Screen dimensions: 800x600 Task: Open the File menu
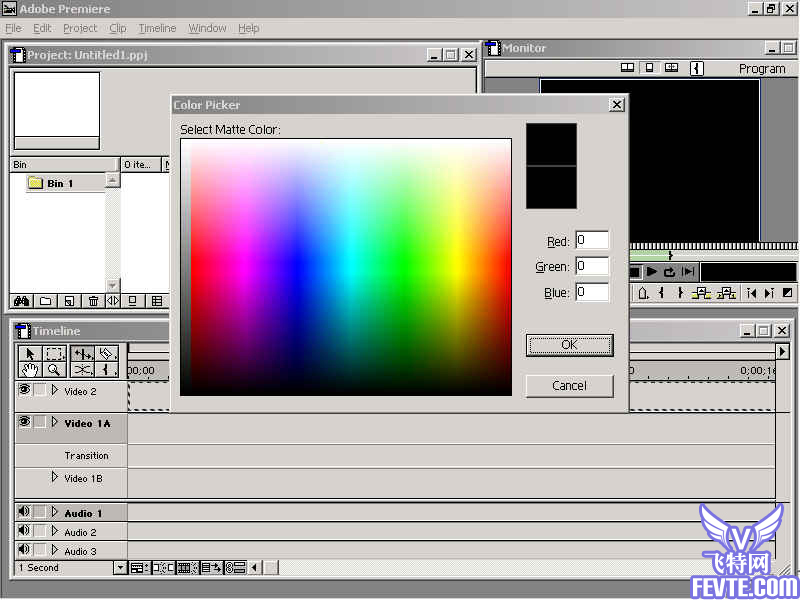coord(13,29)
